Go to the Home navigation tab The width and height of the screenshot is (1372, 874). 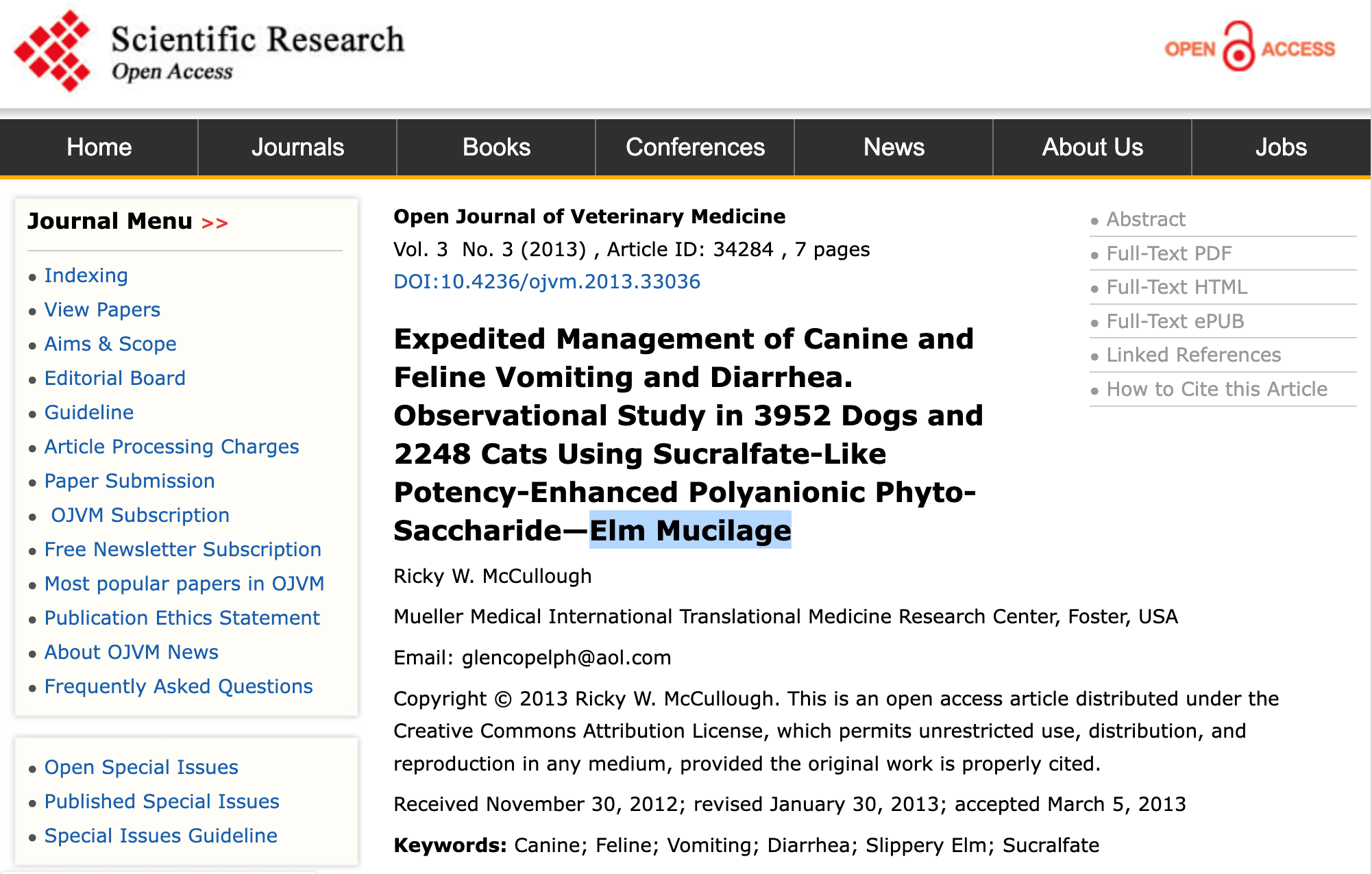point(99,147)
